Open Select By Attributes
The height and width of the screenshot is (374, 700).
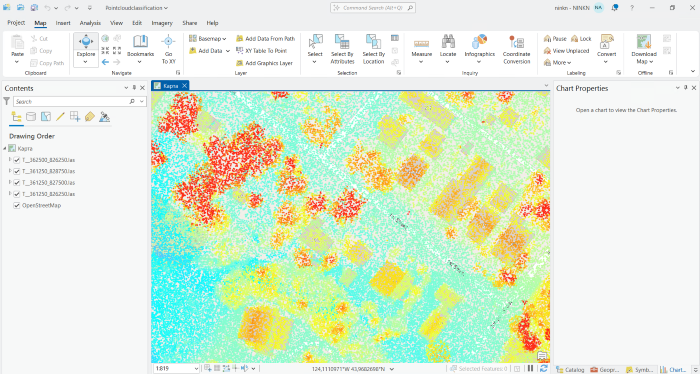pos(342,49)
